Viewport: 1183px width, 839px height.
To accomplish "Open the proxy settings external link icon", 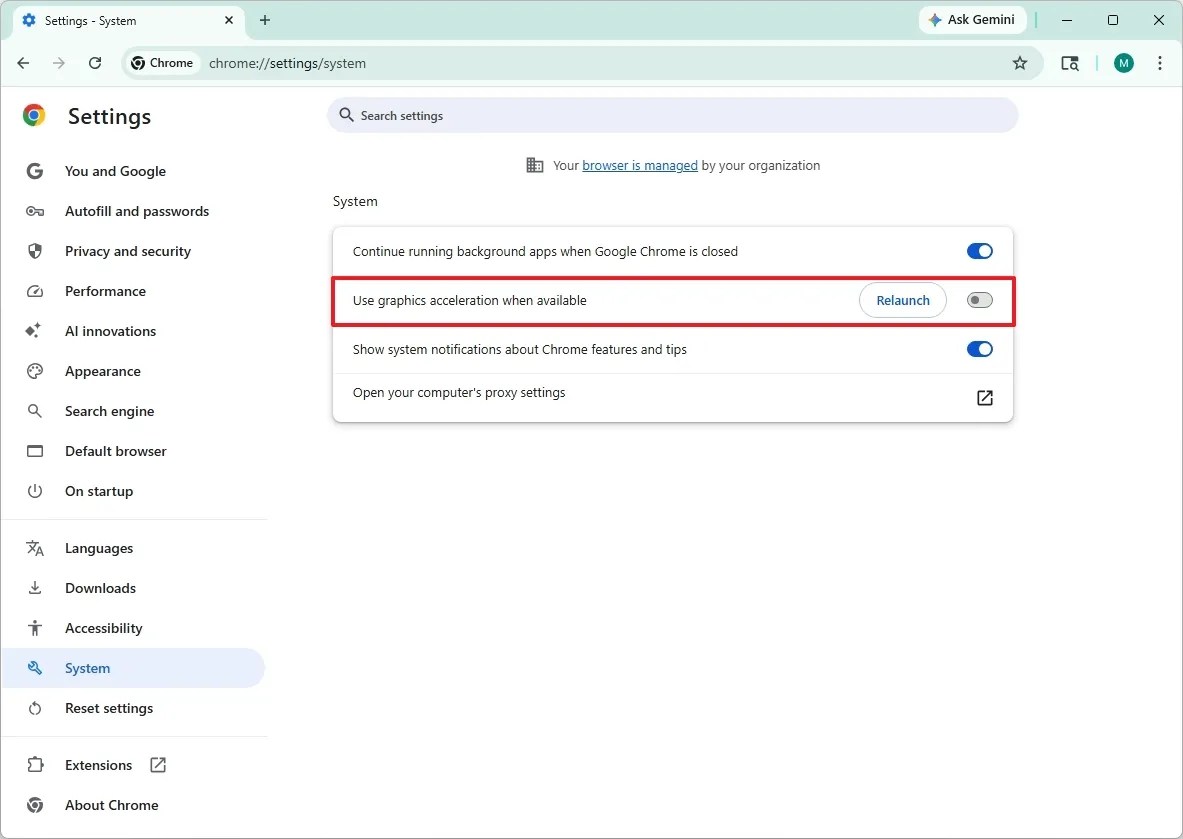I will (x=985, y=398).
